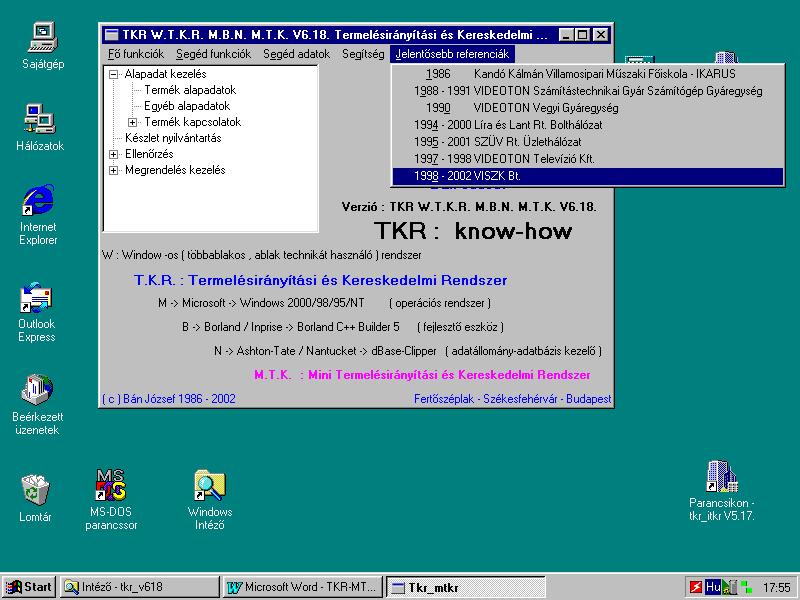The image size is (800, 600).
Task: Click the blue "T.K.R. : Termelésirányítási és Kereskedelmi Rendszer" line
Action: pos(320,280)
